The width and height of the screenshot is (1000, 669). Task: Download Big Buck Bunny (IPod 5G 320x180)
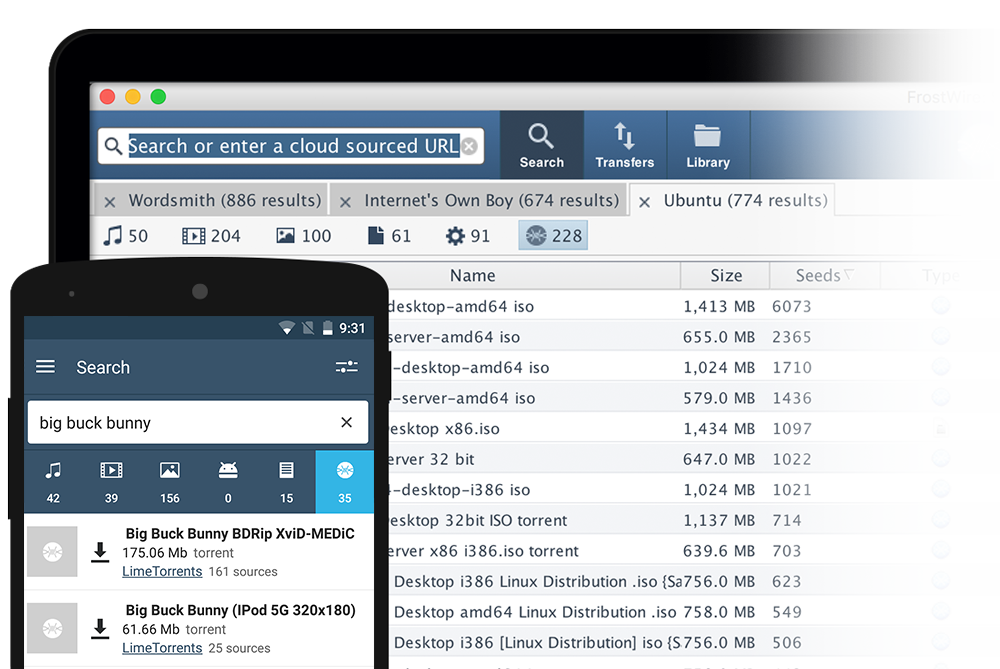tap(99, 629)
